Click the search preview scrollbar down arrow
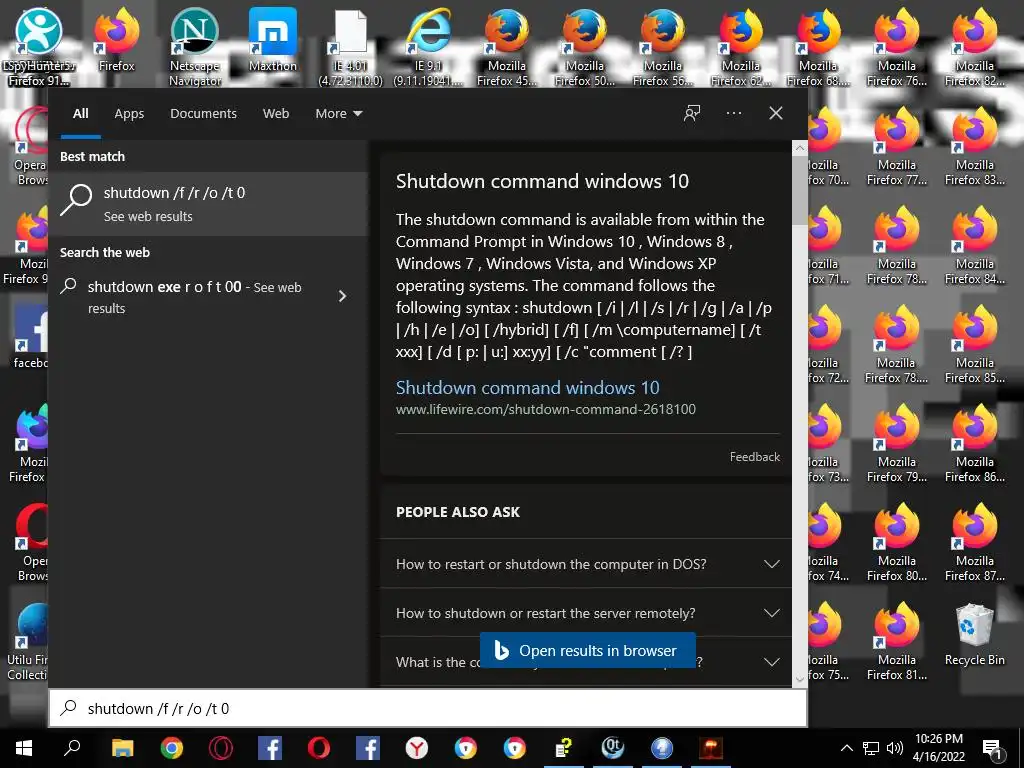The height and width of the screenshot is (768, 1024). pos(799,679)
